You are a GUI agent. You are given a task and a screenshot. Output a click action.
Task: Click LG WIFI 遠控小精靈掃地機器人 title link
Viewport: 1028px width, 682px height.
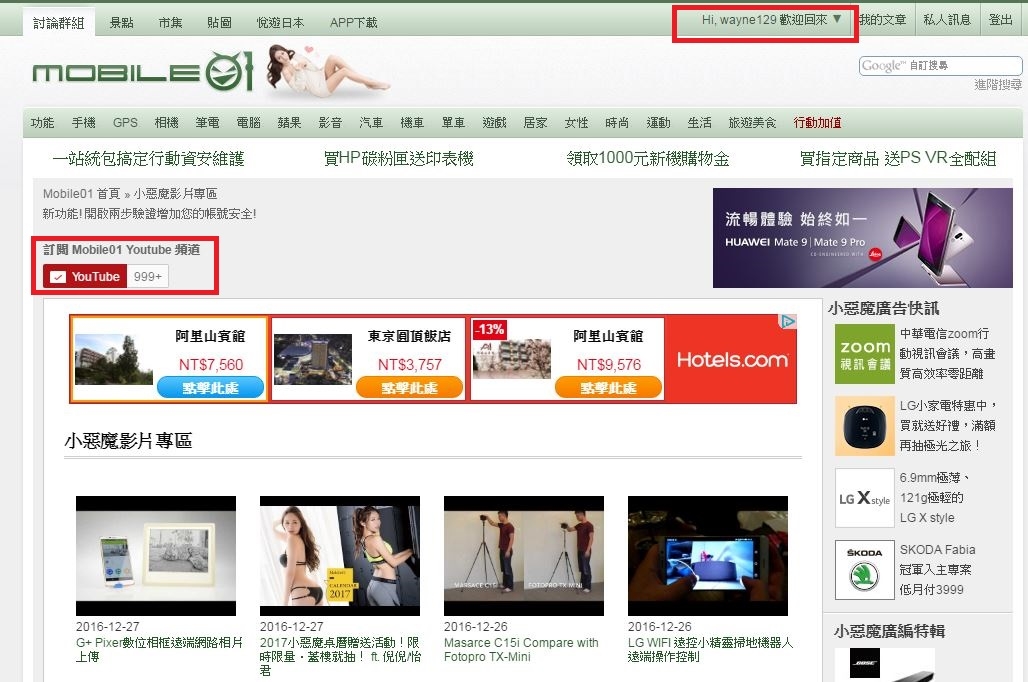click(x=711, y=650)
